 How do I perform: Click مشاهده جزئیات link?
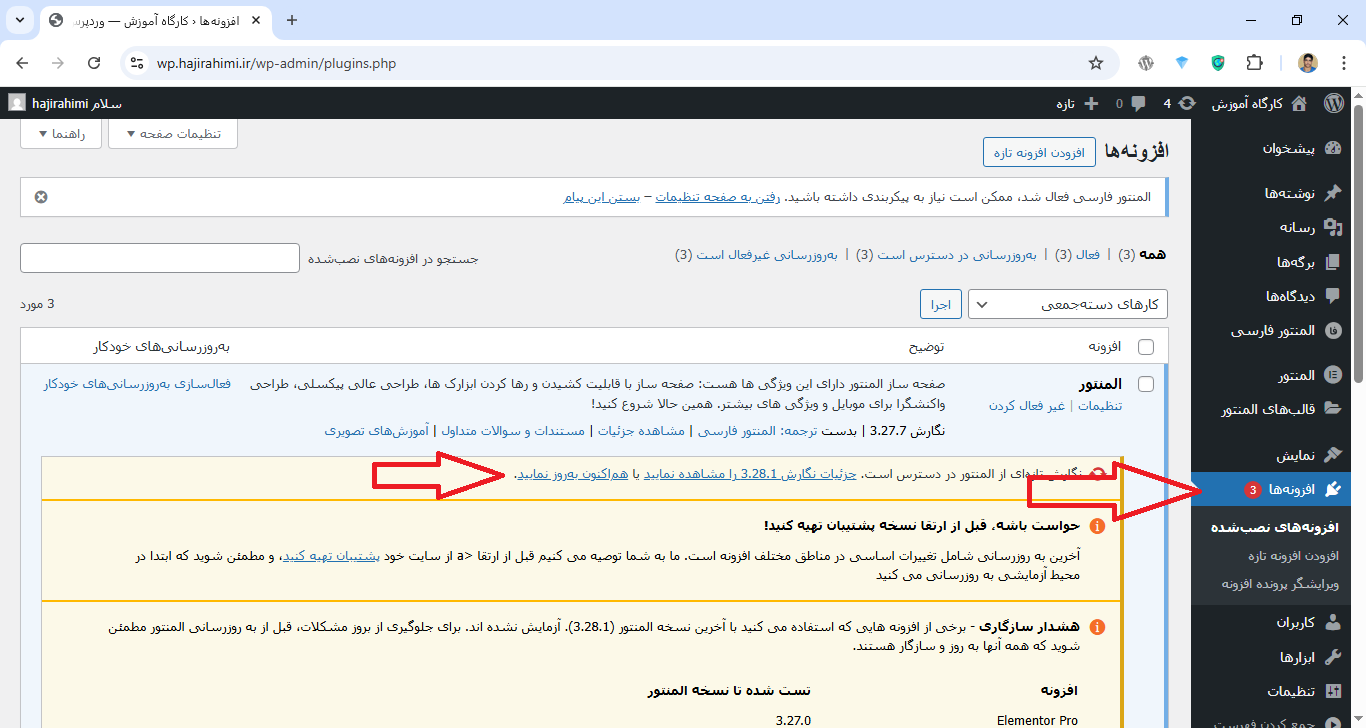pyautogui.click(x=642, y=430)
